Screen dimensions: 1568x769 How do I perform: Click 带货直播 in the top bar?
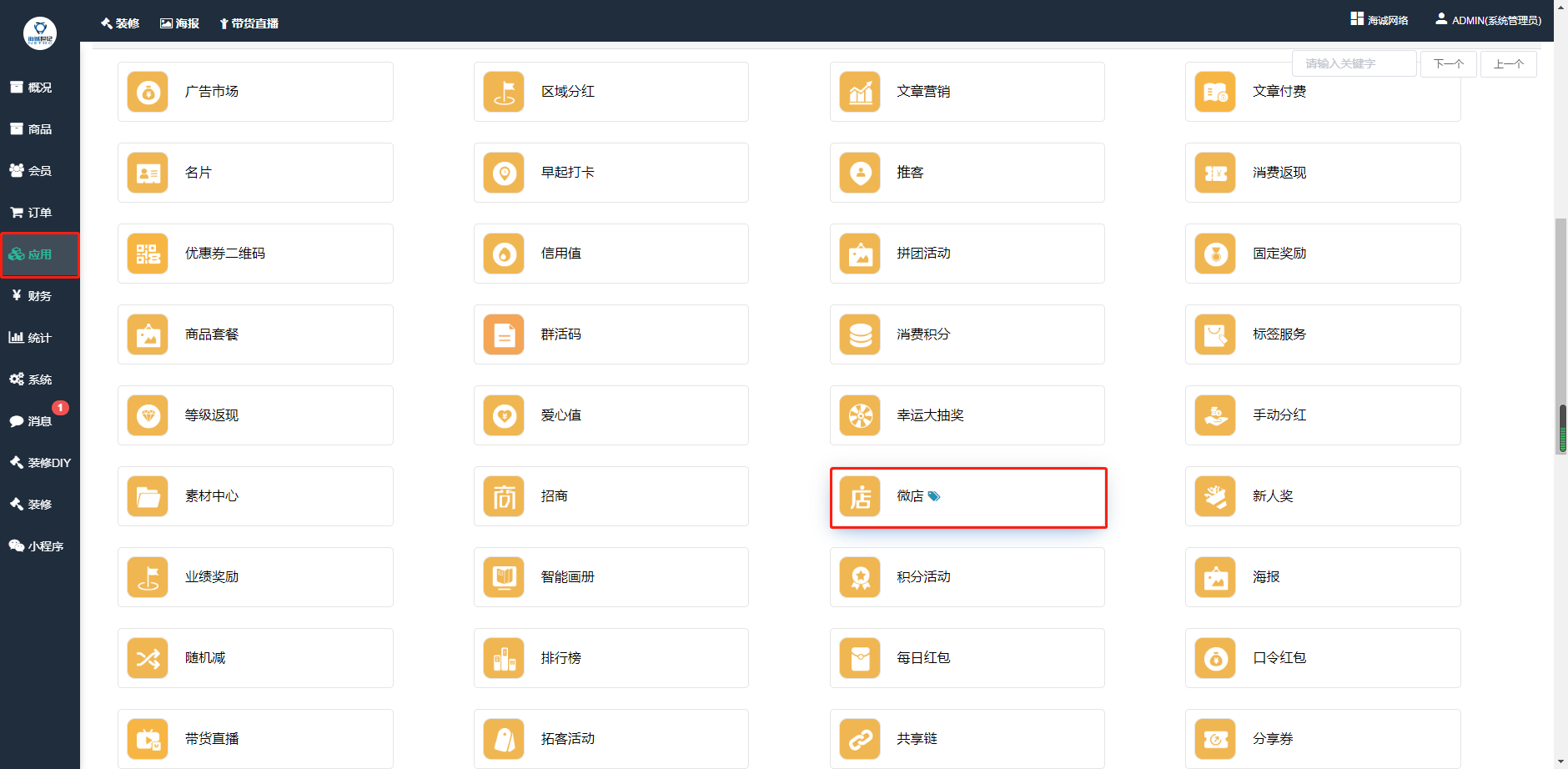point(249,23)
